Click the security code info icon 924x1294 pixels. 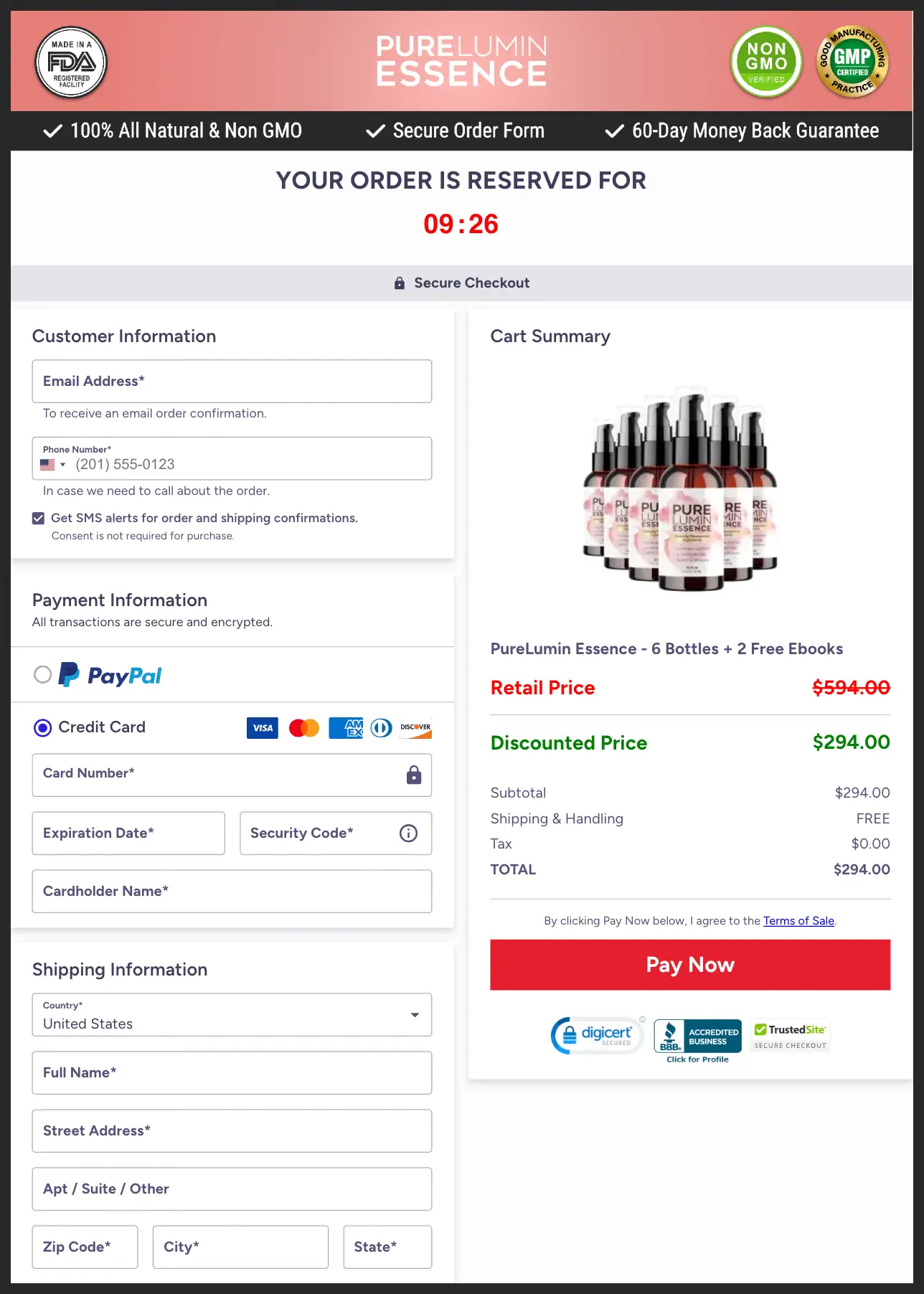[x=407, y=833]
